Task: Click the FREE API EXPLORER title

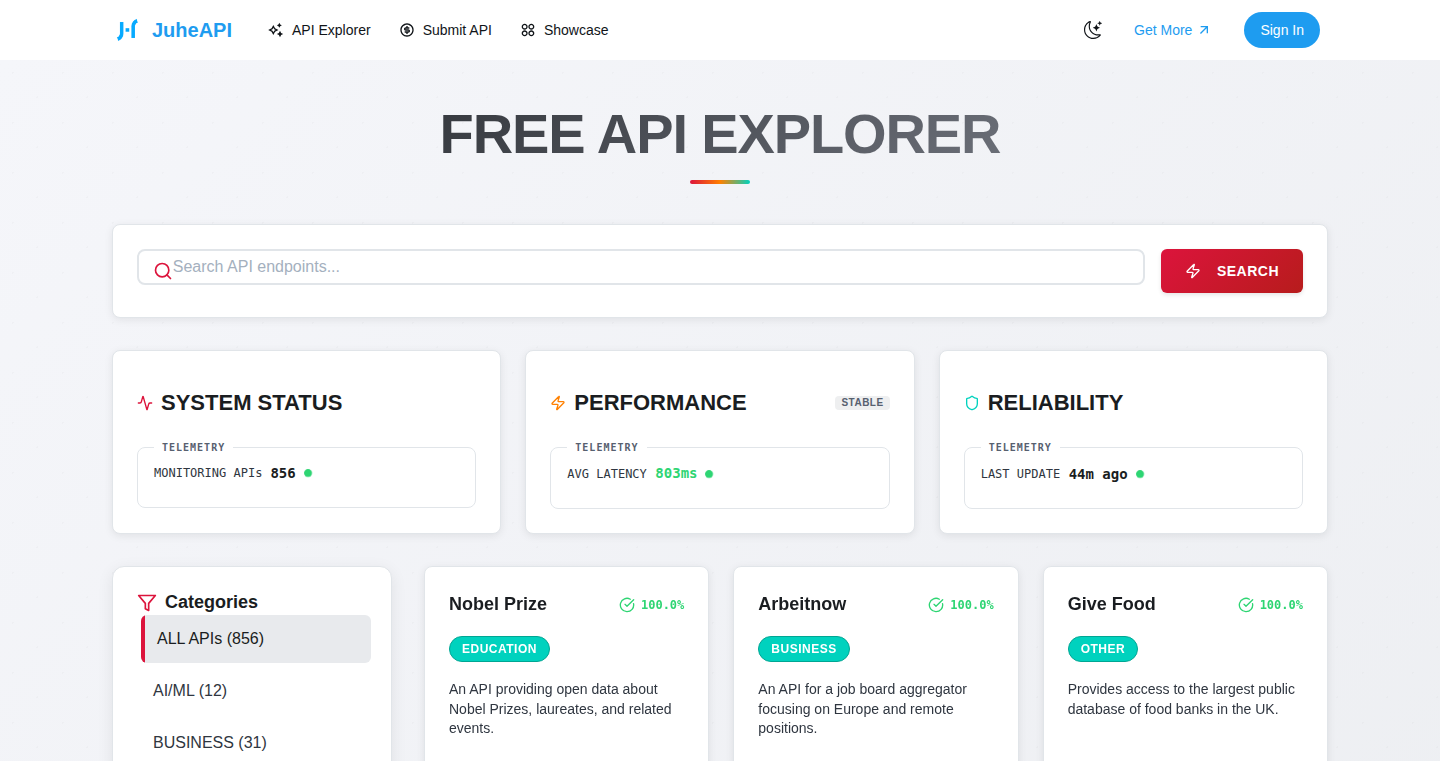Action: 720,135
